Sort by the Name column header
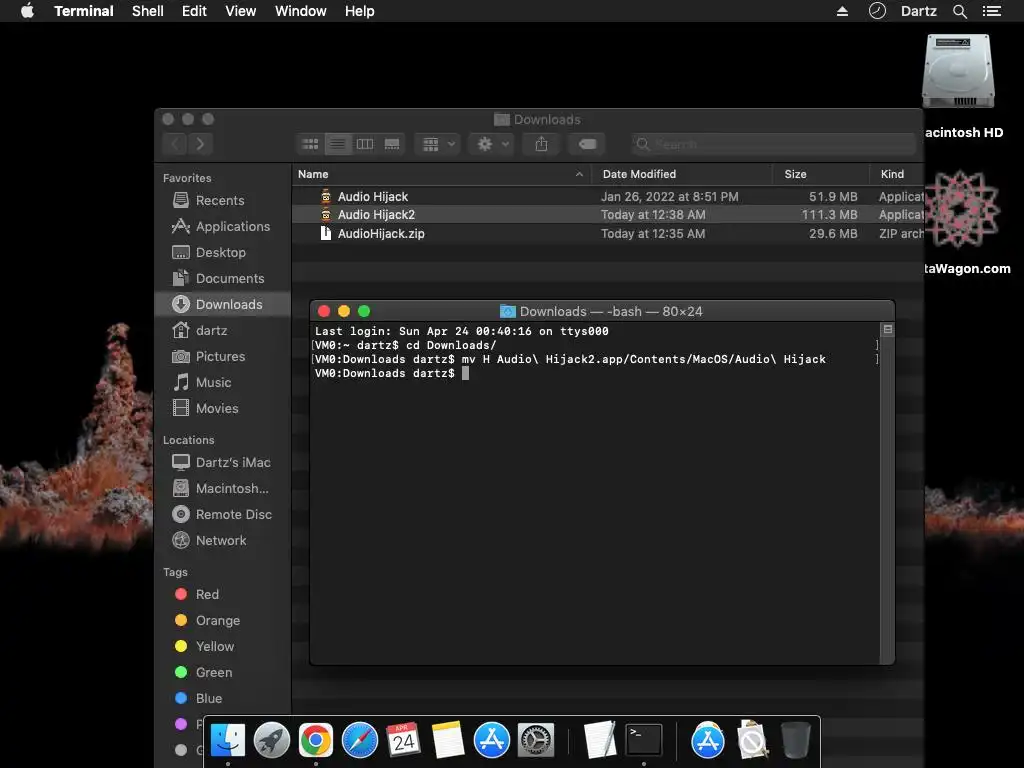 click(x=441, y=174)
